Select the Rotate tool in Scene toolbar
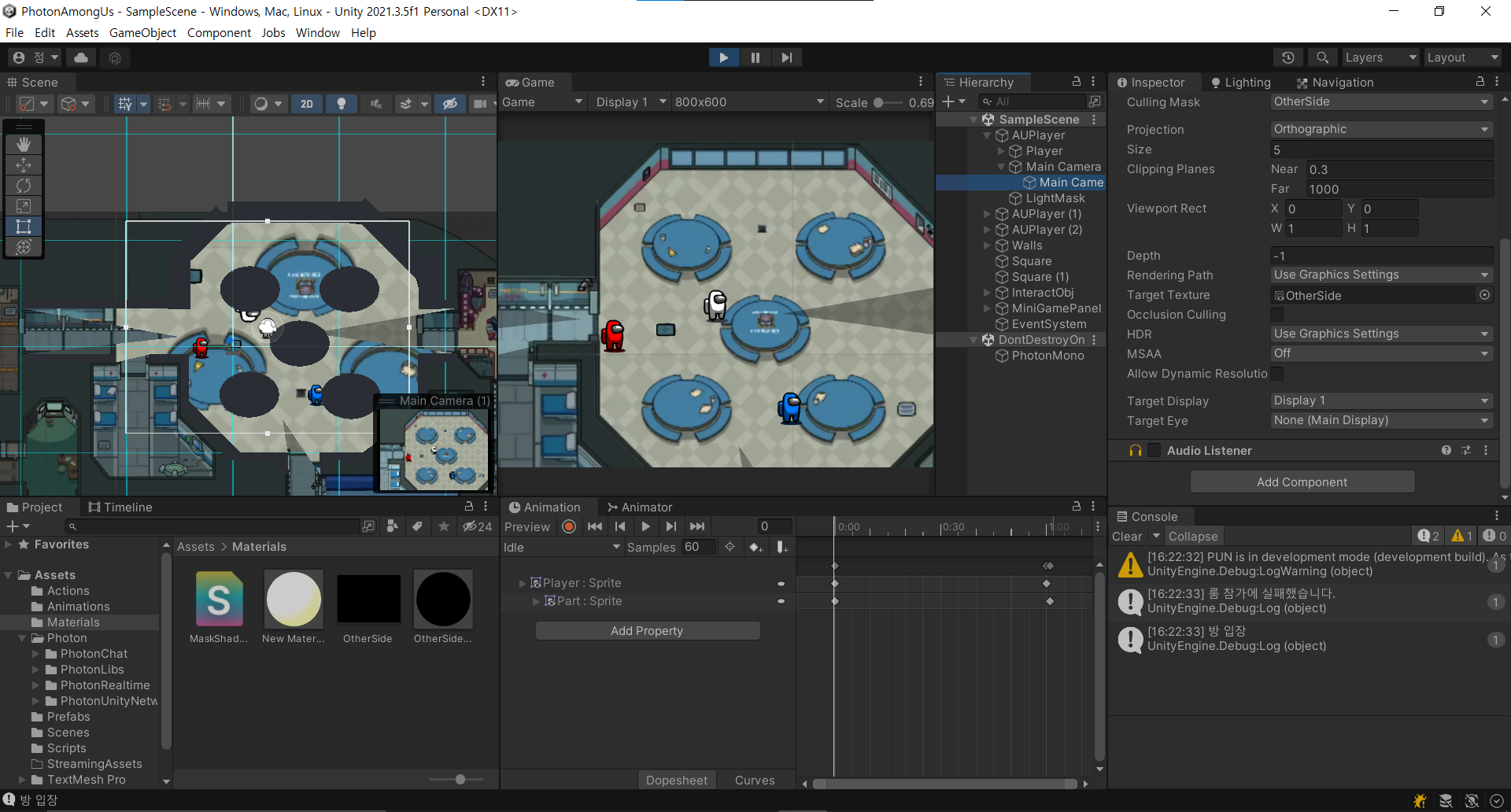The height and width of the screenshot is (812, 1511). (24, 186)
